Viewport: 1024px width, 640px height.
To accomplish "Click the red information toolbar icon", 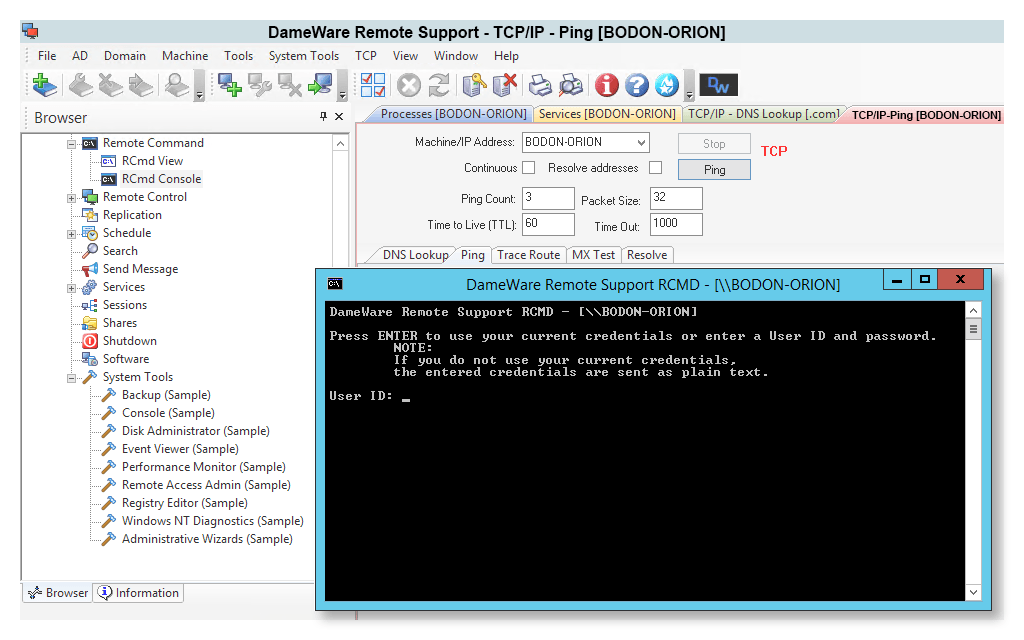I will click(606, 85).
